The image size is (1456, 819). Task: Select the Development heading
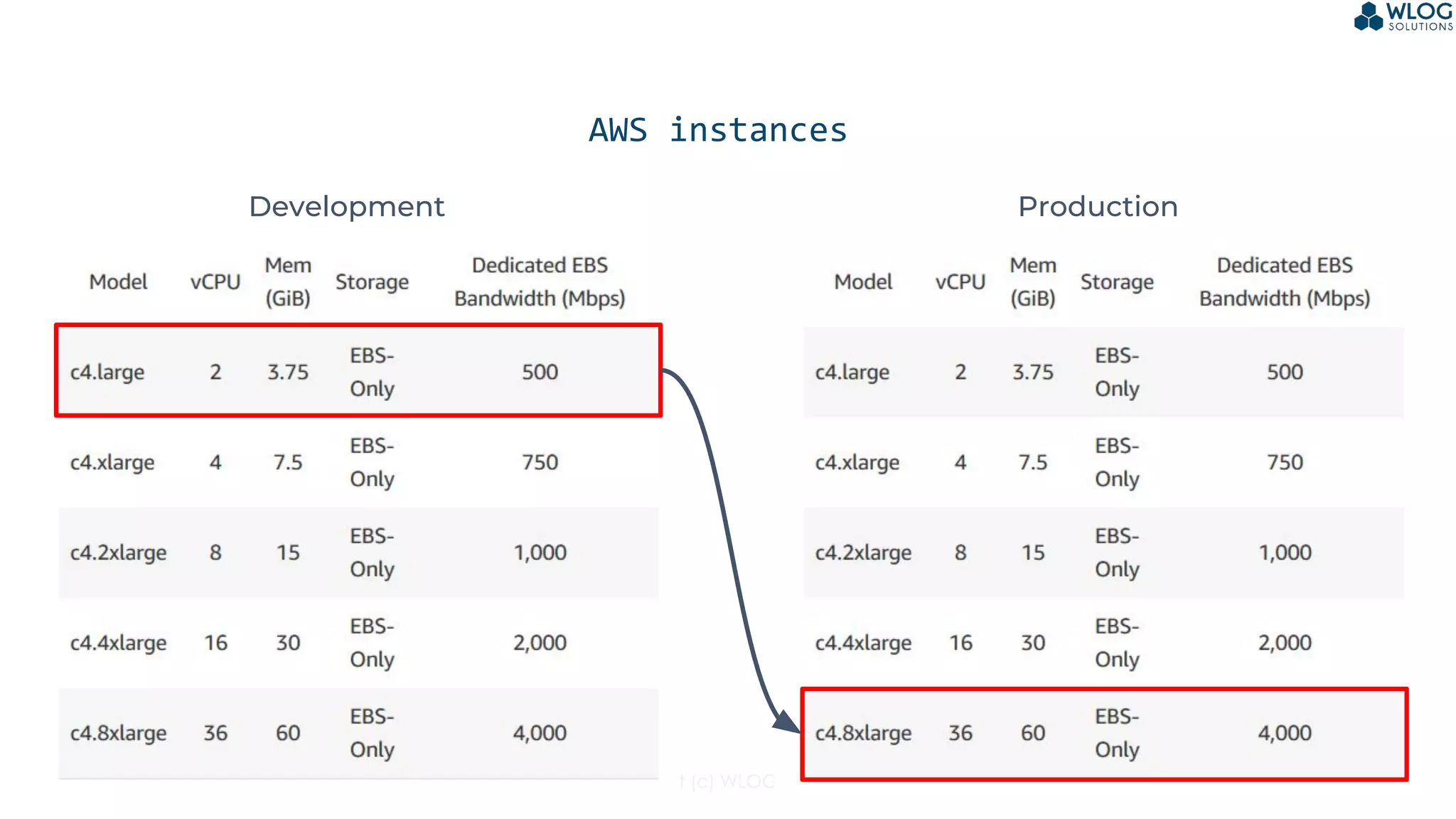point(346,207)
